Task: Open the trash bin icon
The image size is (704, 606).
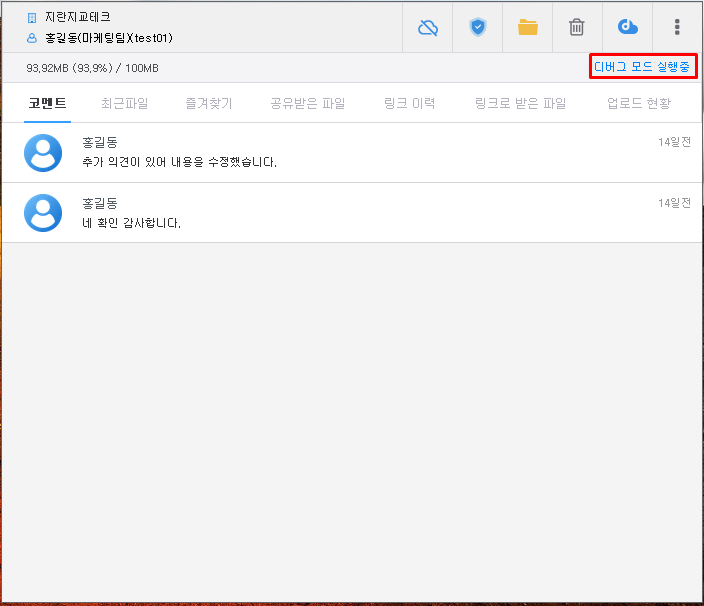Action: pos(577,27)
